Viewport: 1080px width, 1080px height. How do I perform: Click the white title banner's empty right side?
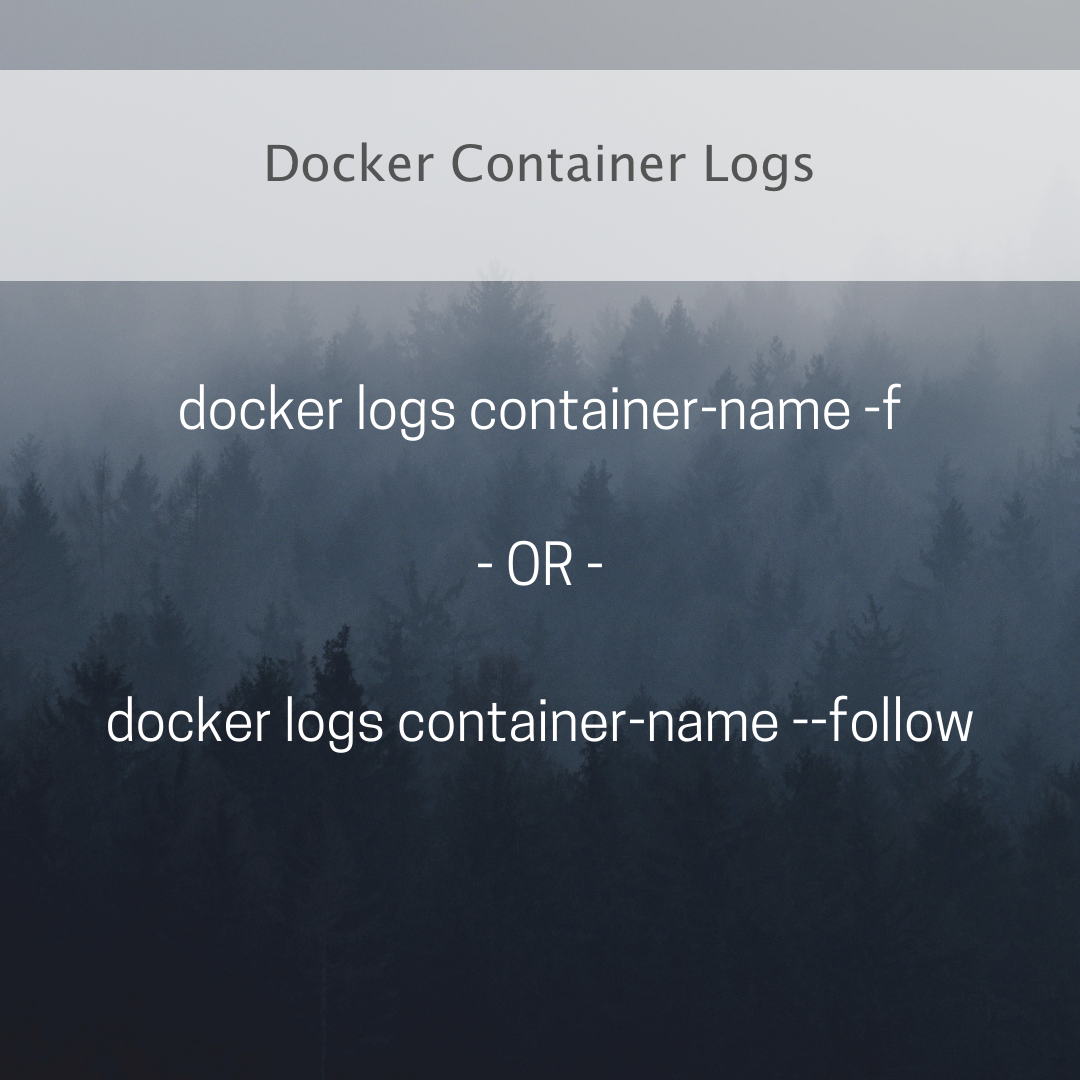point(951,175)
